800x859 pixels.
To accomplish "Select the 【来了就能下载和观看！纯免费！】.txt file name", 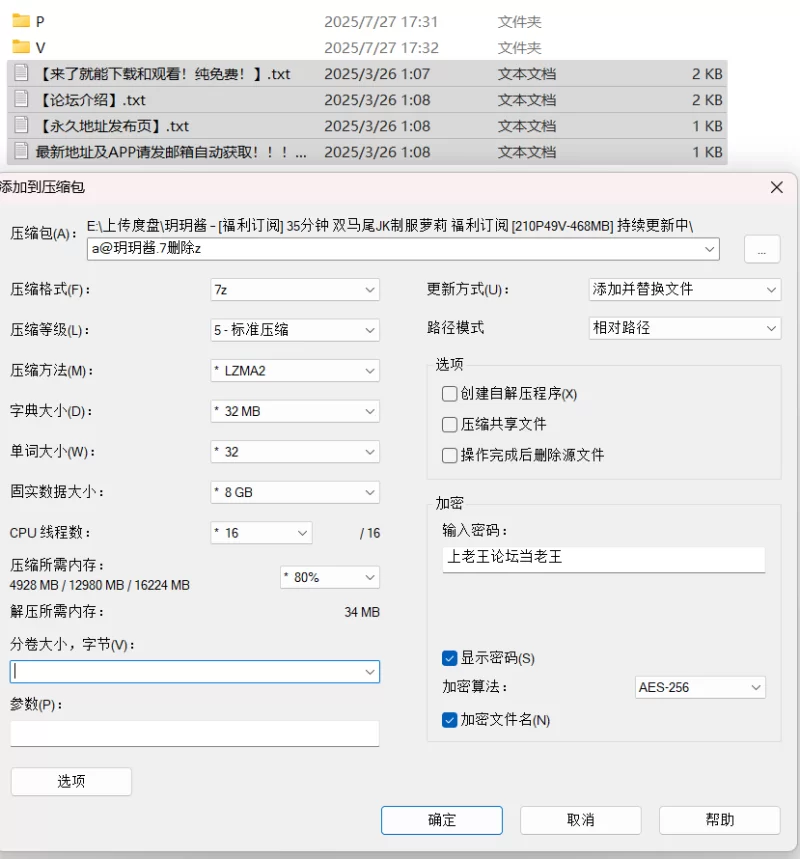I will (x=164, y=74).
